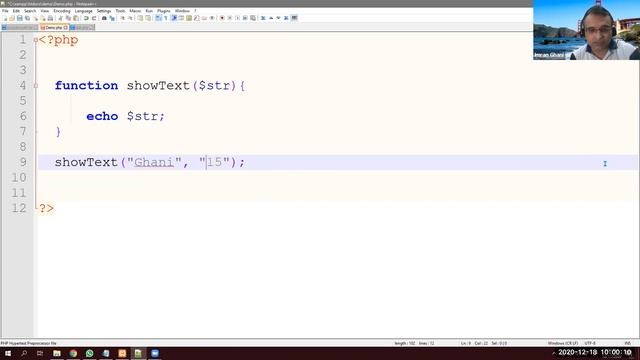This screenshot has height=360, width=640.
Task: Click the macro Playback icon
Action: tap(238, 18)
